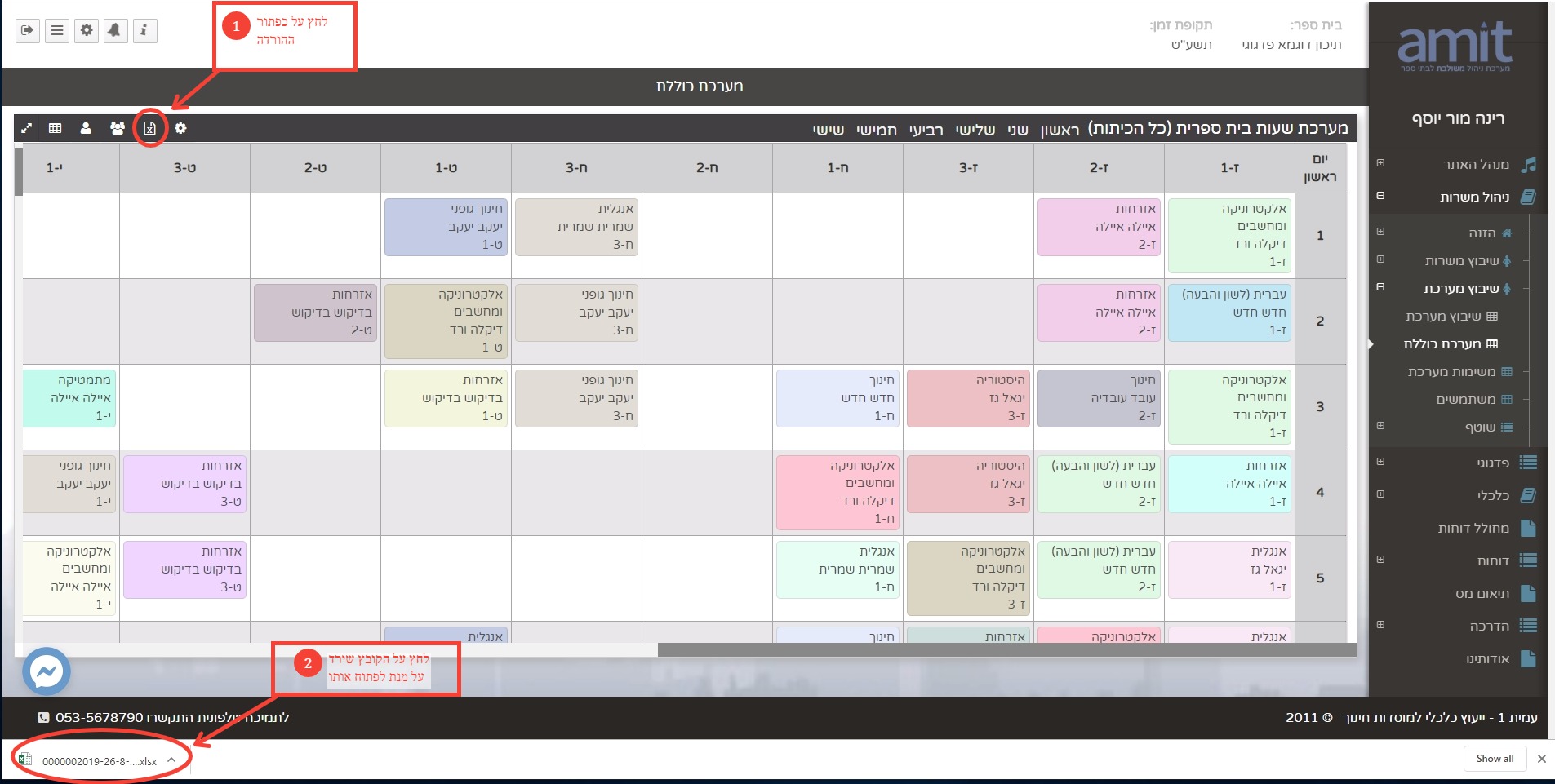The width and height of the screenshot is (1555, 784).
Task: Click the logout icon in top toolbar
Action: pos(28,31)
